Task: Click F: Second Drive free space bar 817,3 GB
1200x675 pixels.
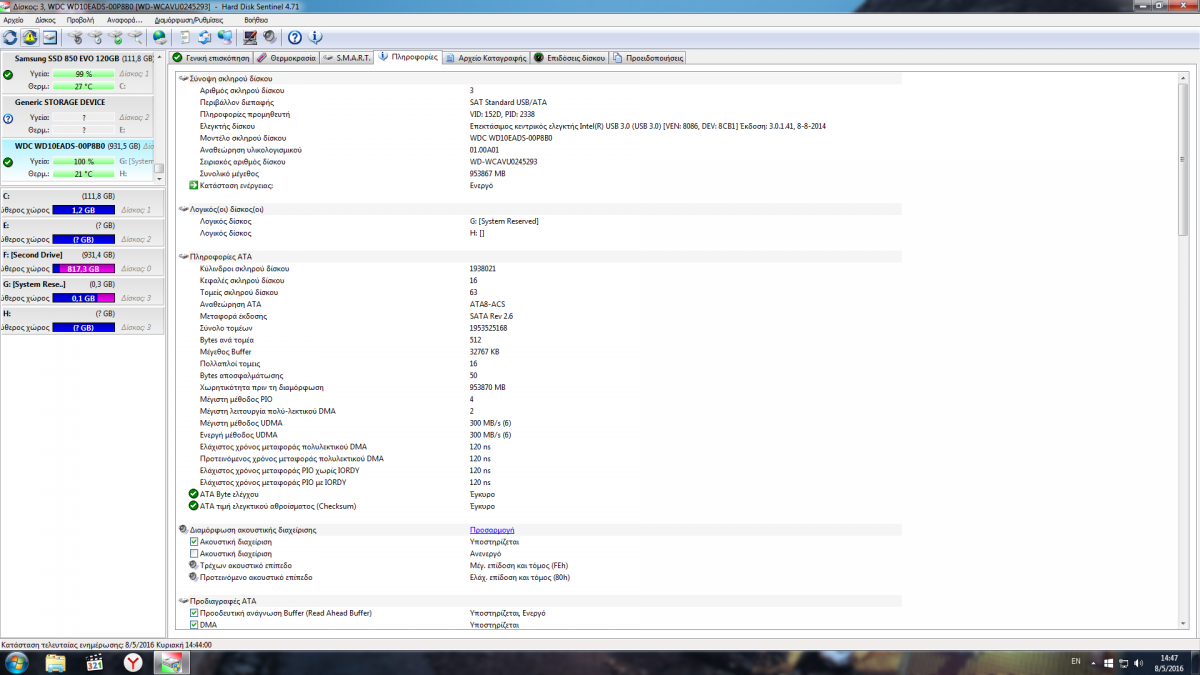Action: 83,269
